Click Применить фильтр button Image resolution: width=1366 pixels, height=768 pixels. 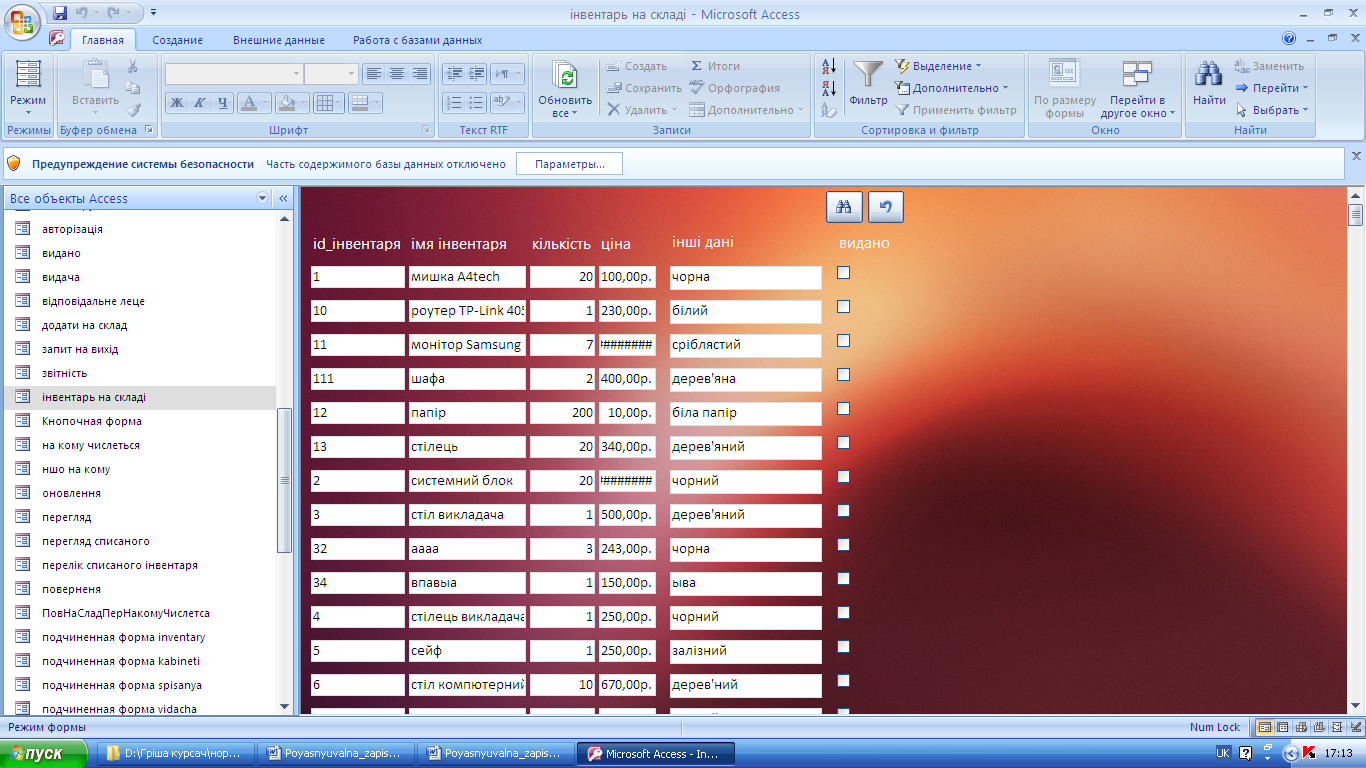[x=955, y=110]
